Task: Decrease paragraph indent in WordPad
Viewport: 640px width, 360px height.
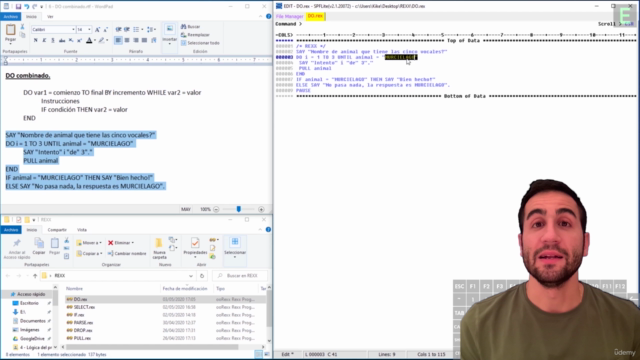Action: pyautogui.click(x=118, y=29)
